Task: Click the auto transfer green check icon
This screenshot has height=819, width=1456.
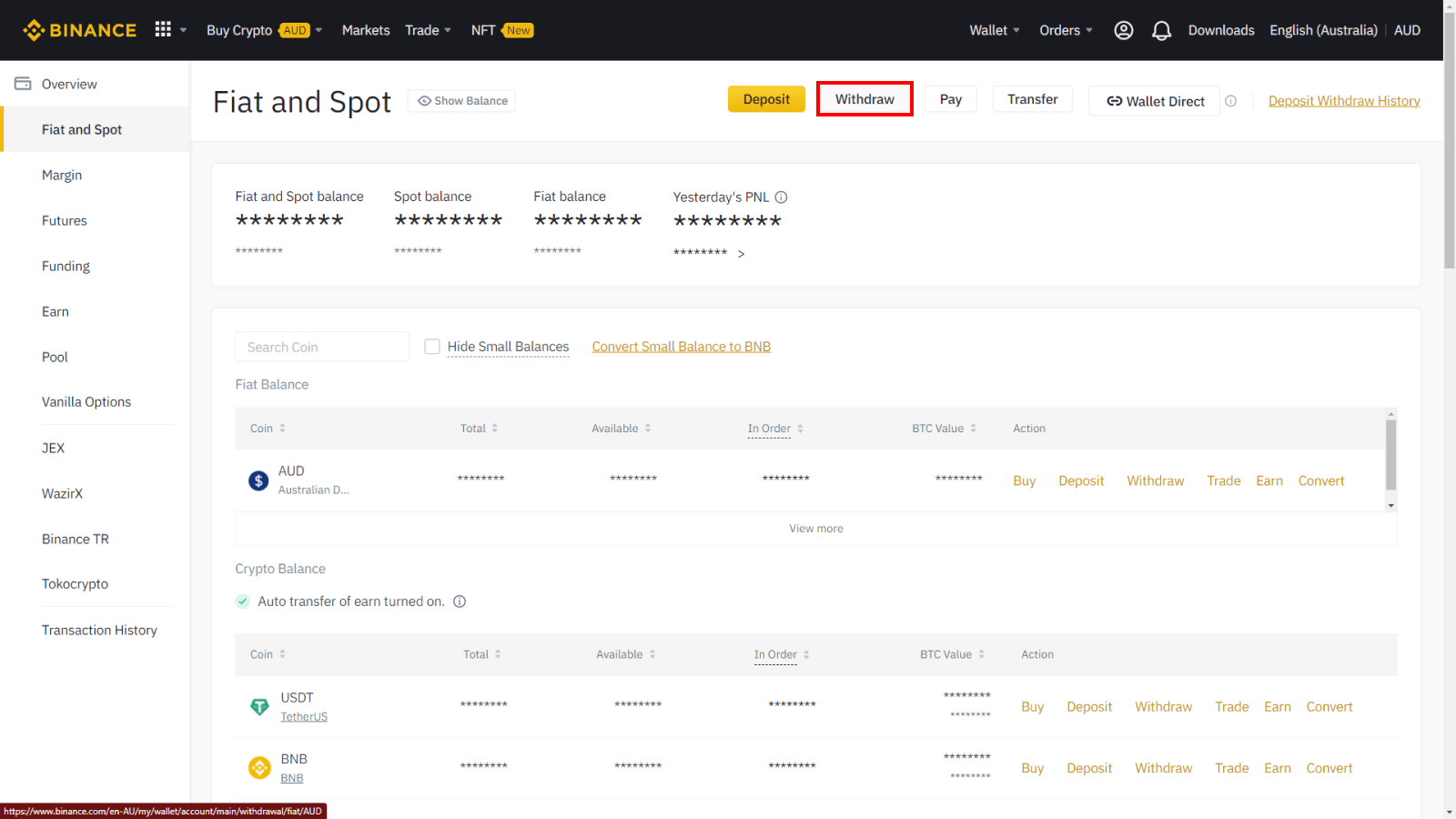Action: tap(243, 602)
